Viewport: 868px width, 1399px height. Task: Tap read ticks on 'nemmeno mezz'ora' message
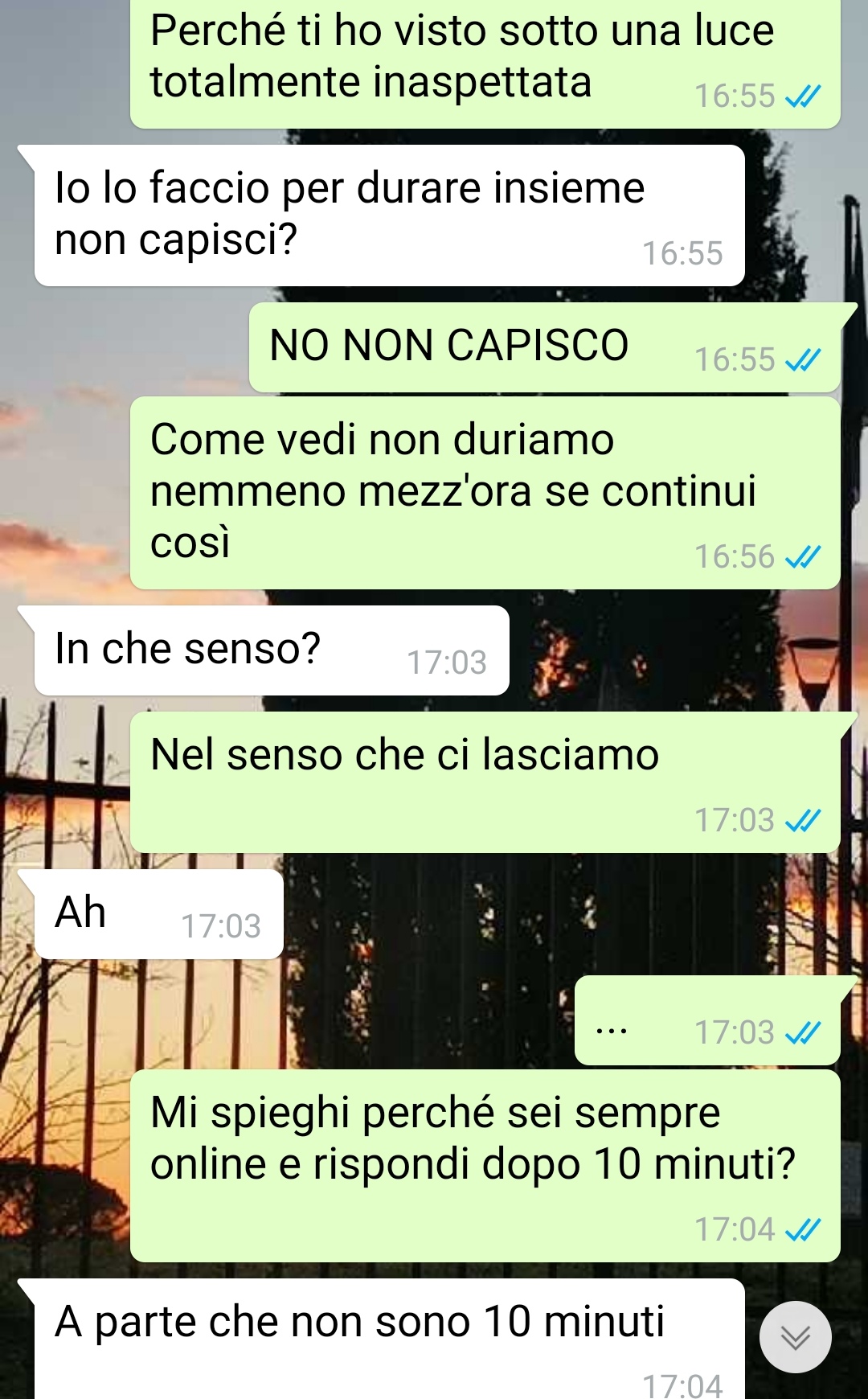click(x=803, y=556)
